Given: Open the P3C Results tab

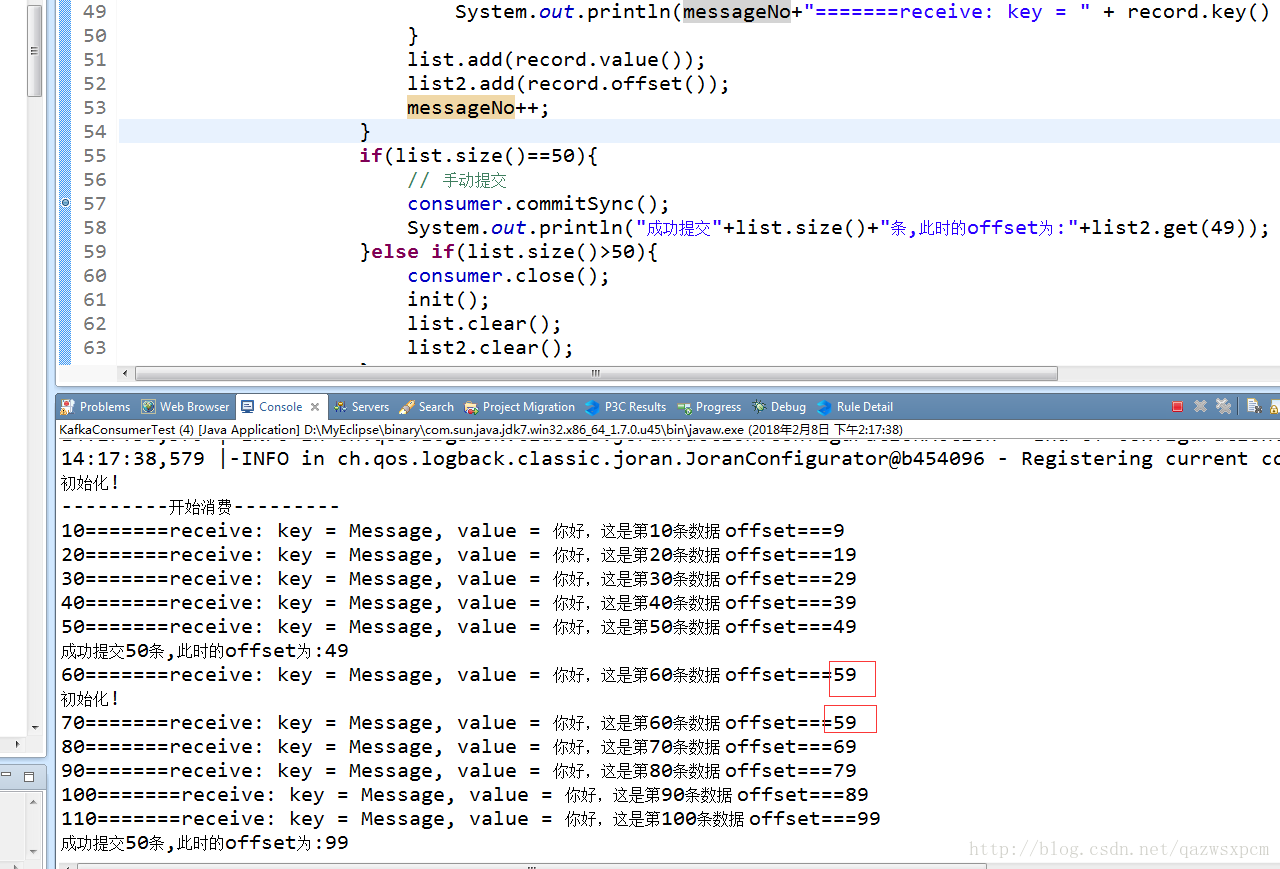Looking at the screenshot, I should (626, 407).
